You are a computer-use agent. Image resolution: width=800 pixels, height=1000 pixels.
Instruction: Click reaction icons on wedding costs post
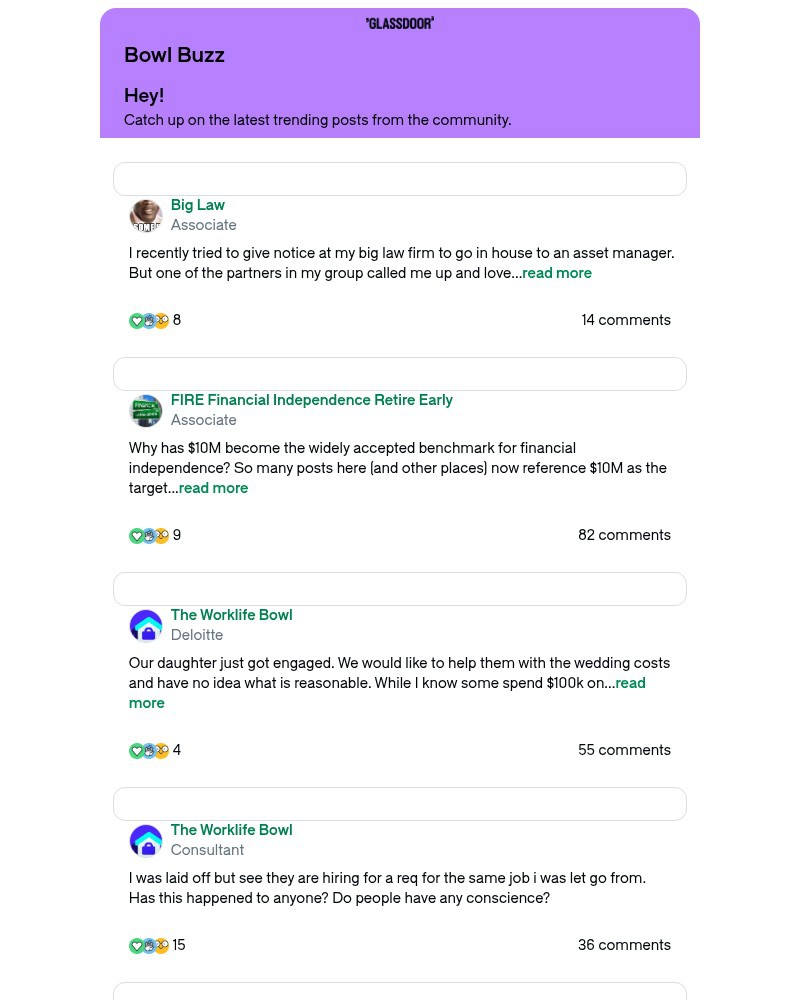(149, 751)
